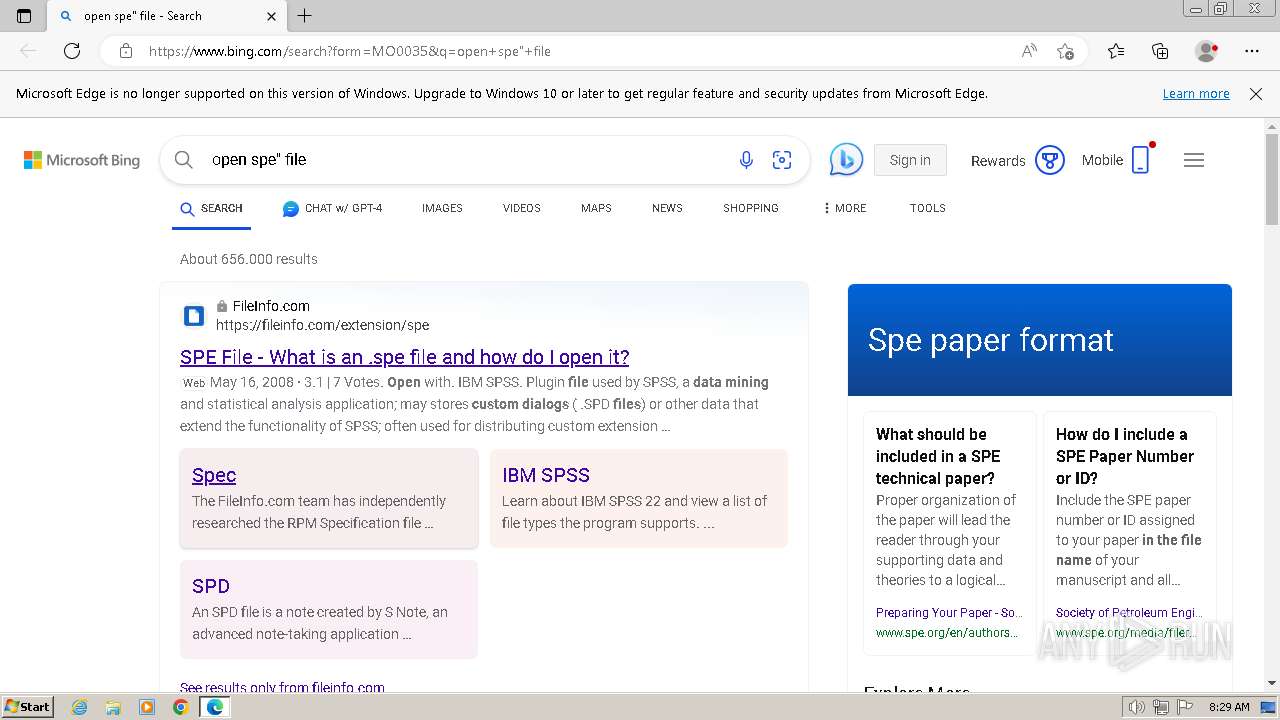The height and width of the screenshot is (720, 1280).
Task: Search using the microphone icon
Action: tap(746, 160)
